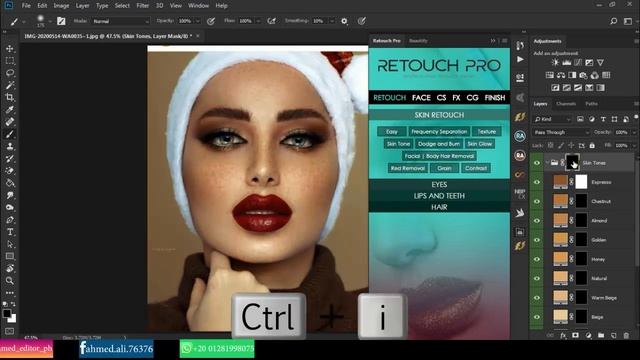Screen dimensions: 640x360
Task: Click the foreground color swatch
Action: pyautogui.click(x=7, y=313)
